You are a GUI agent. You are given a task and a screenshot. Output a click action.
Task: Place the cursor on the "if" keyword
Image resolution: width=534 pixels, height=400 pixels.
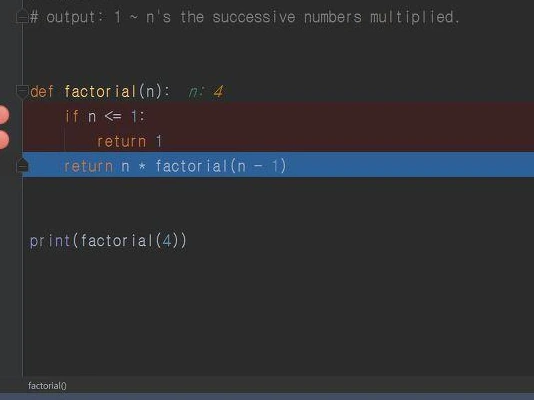click(72, 116)
